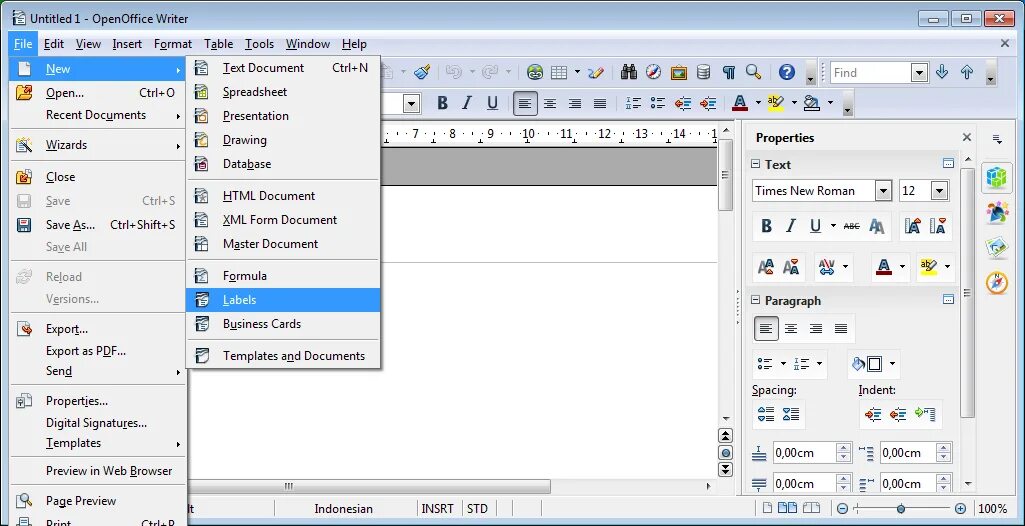Open paragraph background color dropdown in sidebar
Screen dimensions: 1025x526
[892, 364]
